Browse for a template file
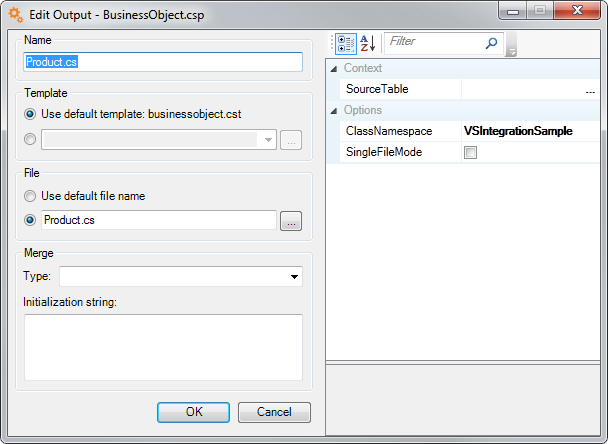The height and width of the screenshot is (444, 608). click(x=291, y=140)
